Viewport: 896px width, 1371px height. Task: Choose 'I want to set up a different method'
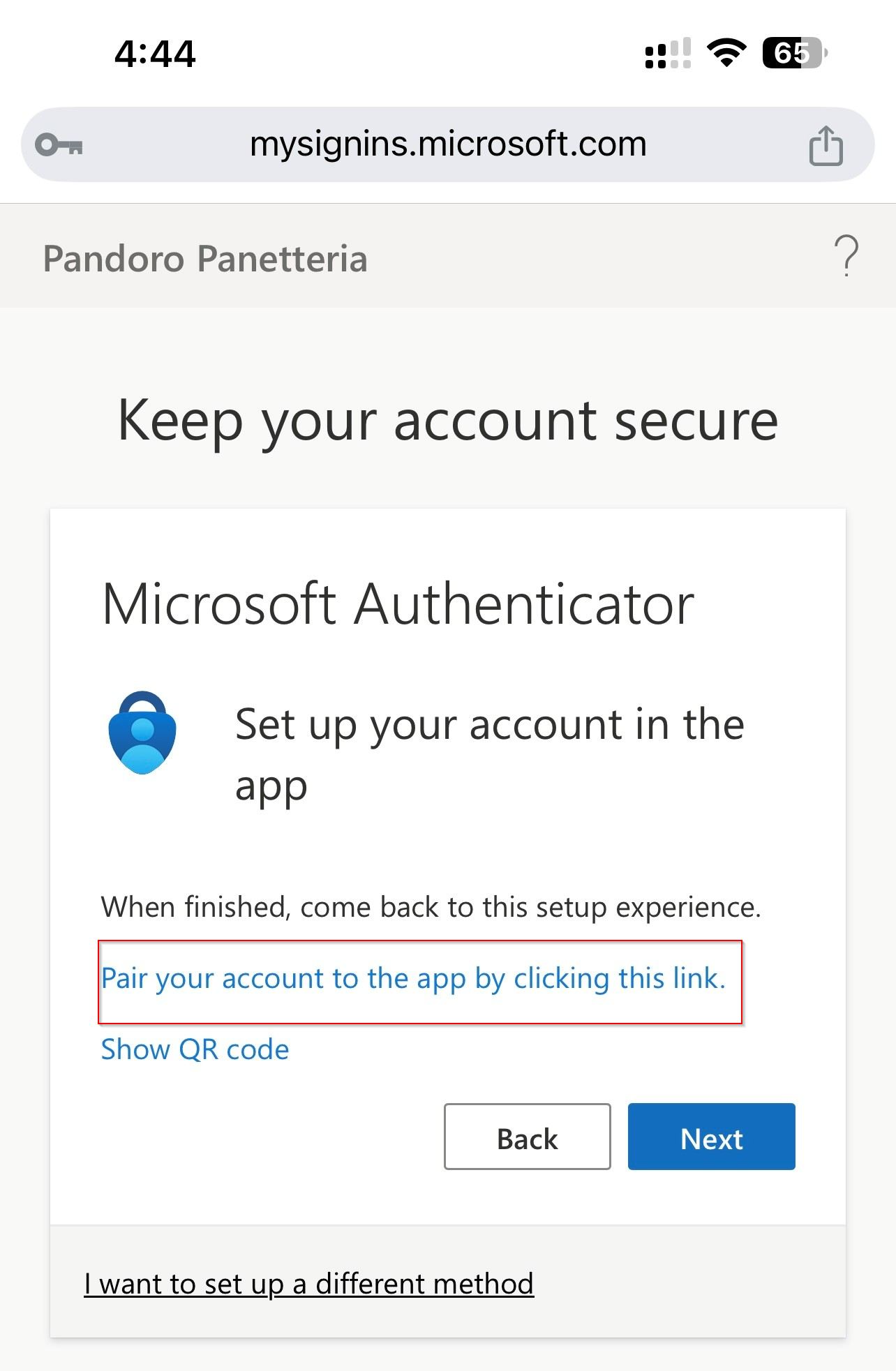pos(308,1284)
